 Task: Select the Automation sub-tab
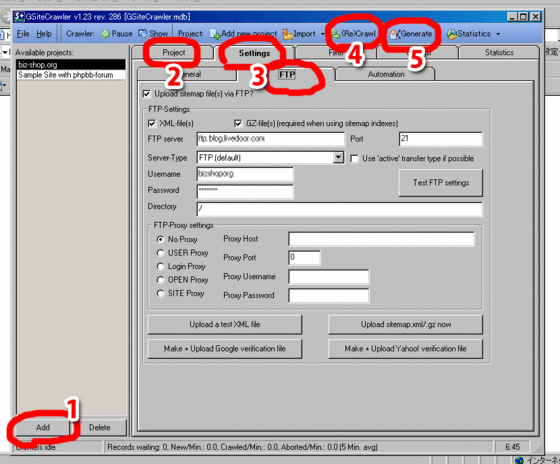tap(386, 74)
